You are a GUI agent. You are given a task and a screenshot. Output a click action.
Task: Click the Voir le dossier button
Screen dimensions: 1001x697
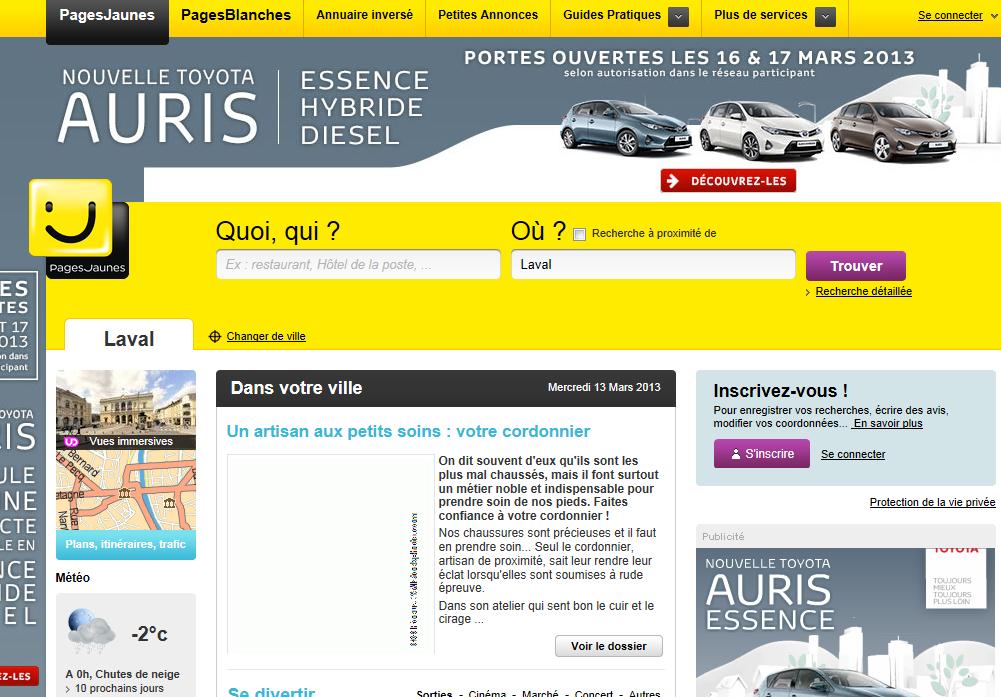coord(608,647)
